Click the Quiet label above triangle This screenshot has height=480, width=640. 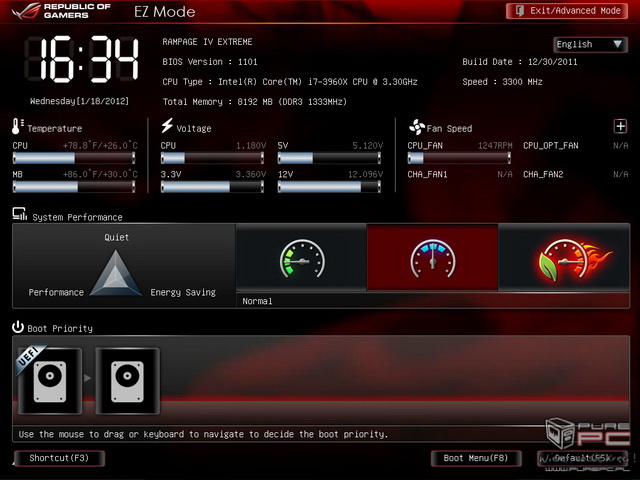[x=116, y=238]
